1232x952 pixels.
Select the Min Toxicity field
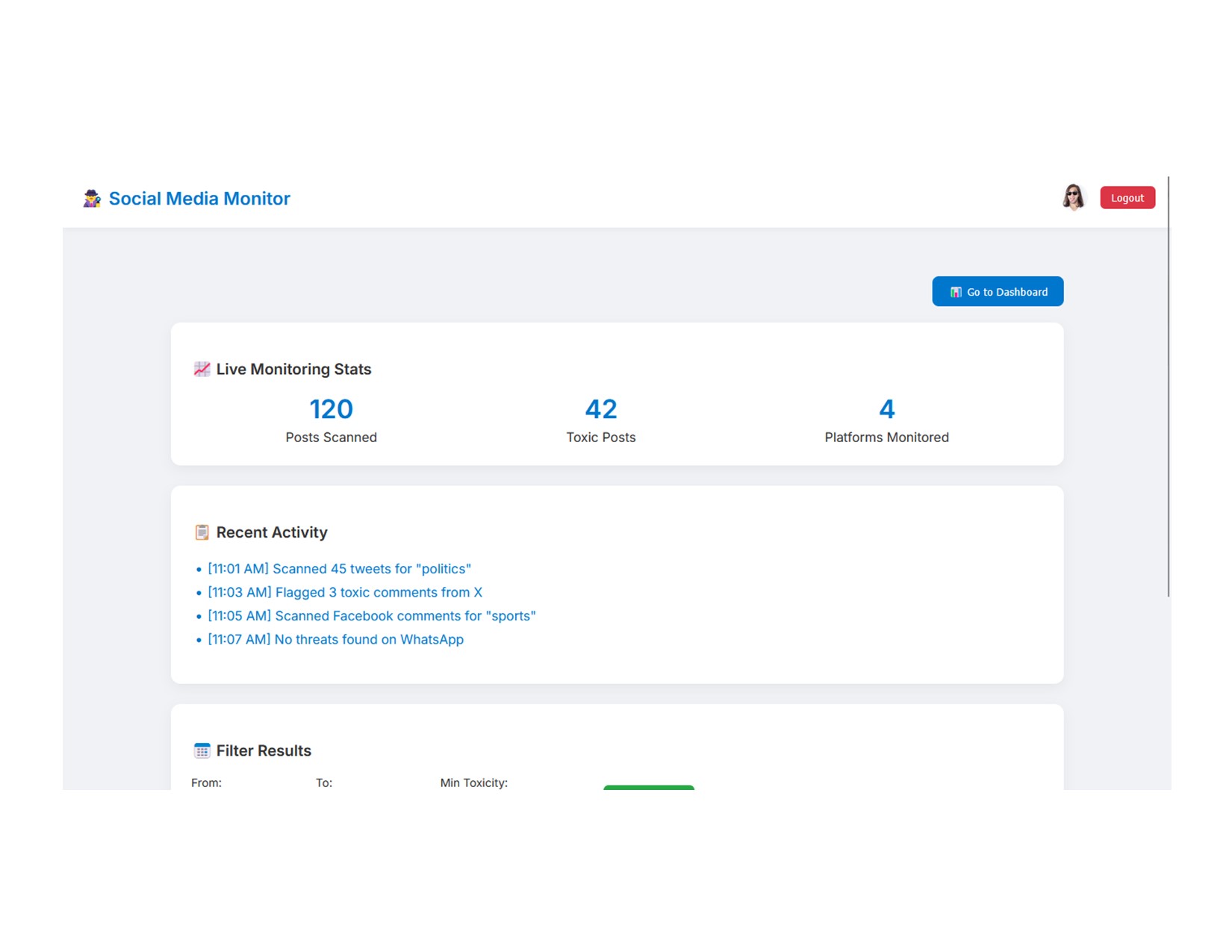pos(474,783)
